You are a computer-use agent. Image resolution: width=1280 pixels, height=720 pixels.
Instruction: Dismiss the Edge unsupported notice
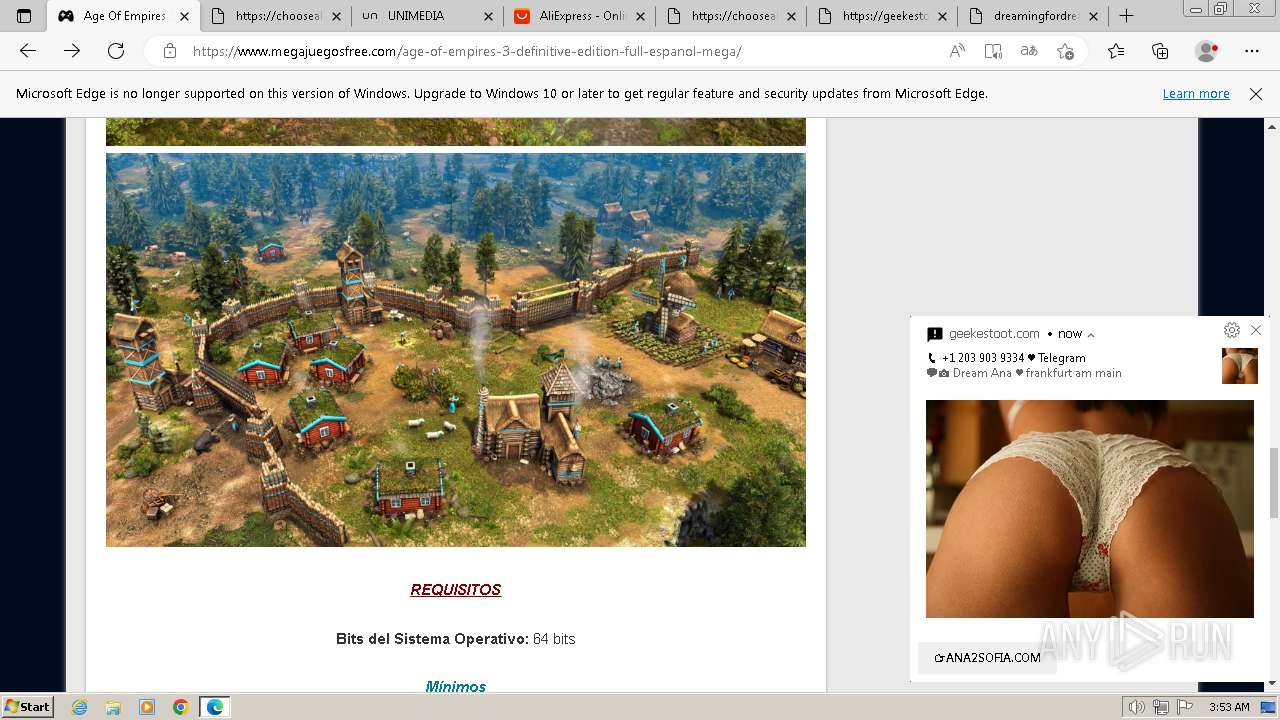[x=1256, y=94]
